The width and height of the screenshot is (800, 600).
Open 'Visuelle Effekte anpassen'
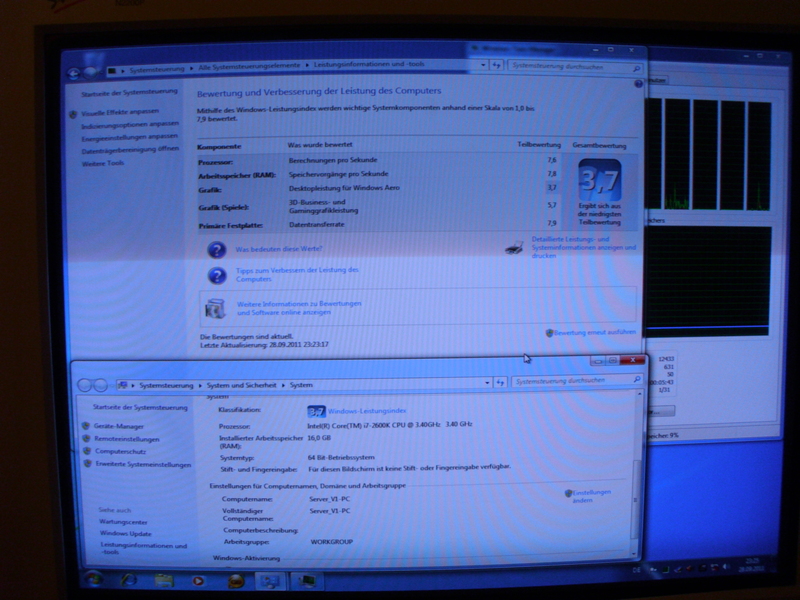click(x=120, y=112)
